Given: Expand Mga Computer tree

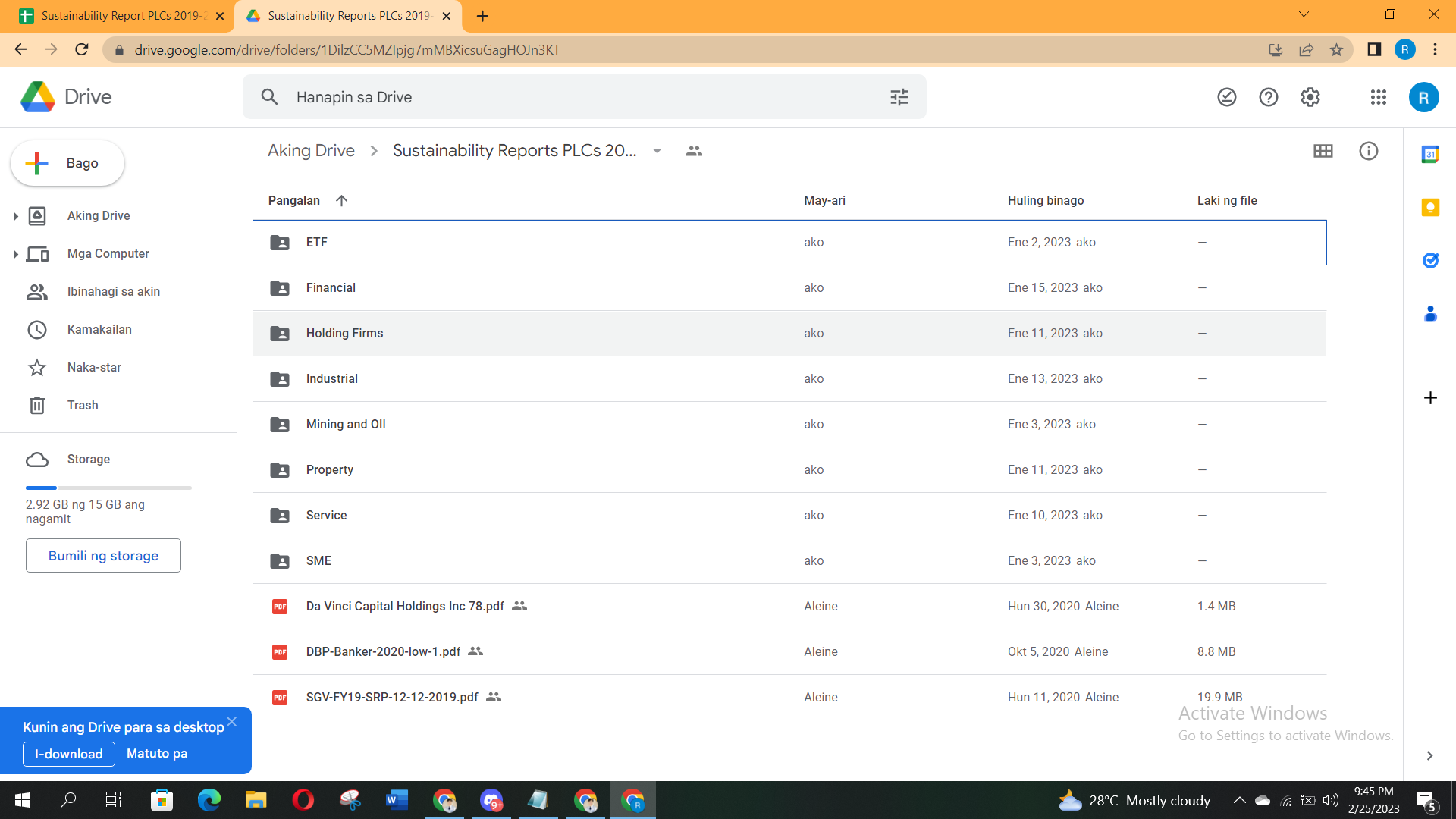Looking at the screenshot, I should [15, 254].
